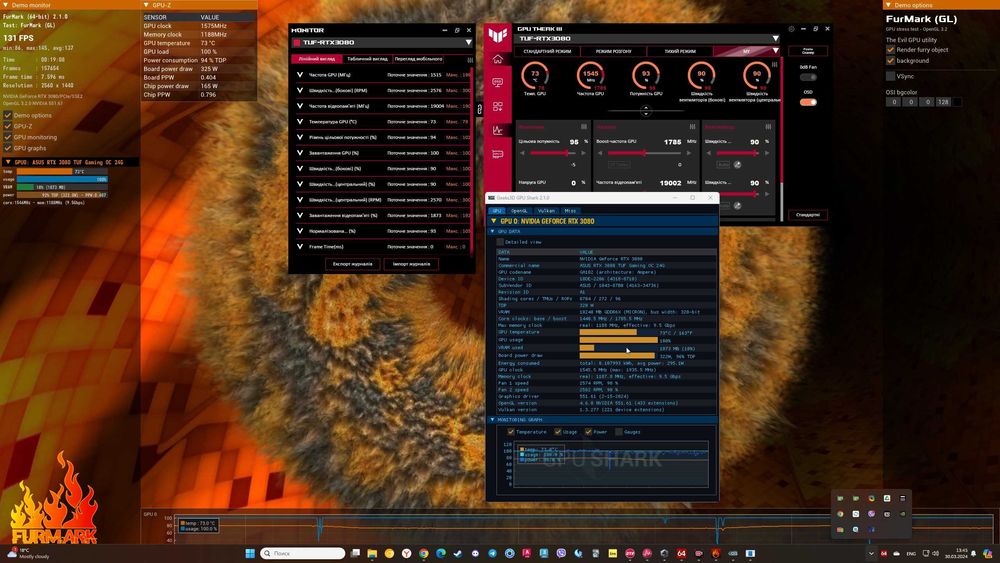The image size is (1000, 563).
Task: Collapse GPU 0: NVIDIA GeForce RTX 3080 section
Action: click(493, 221)
